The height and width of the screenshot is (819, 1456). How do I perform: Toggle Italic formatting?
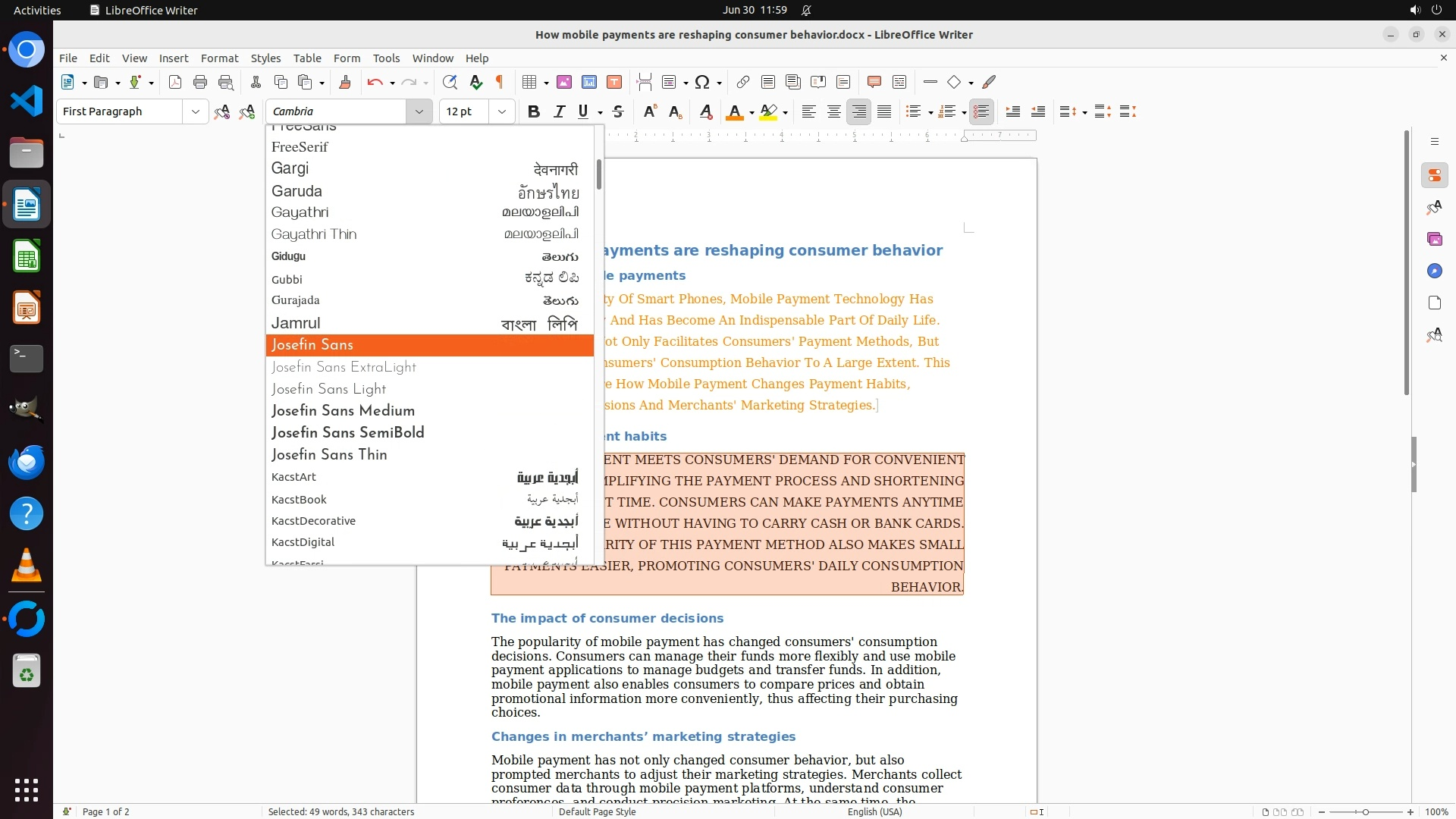pos(559,112)
